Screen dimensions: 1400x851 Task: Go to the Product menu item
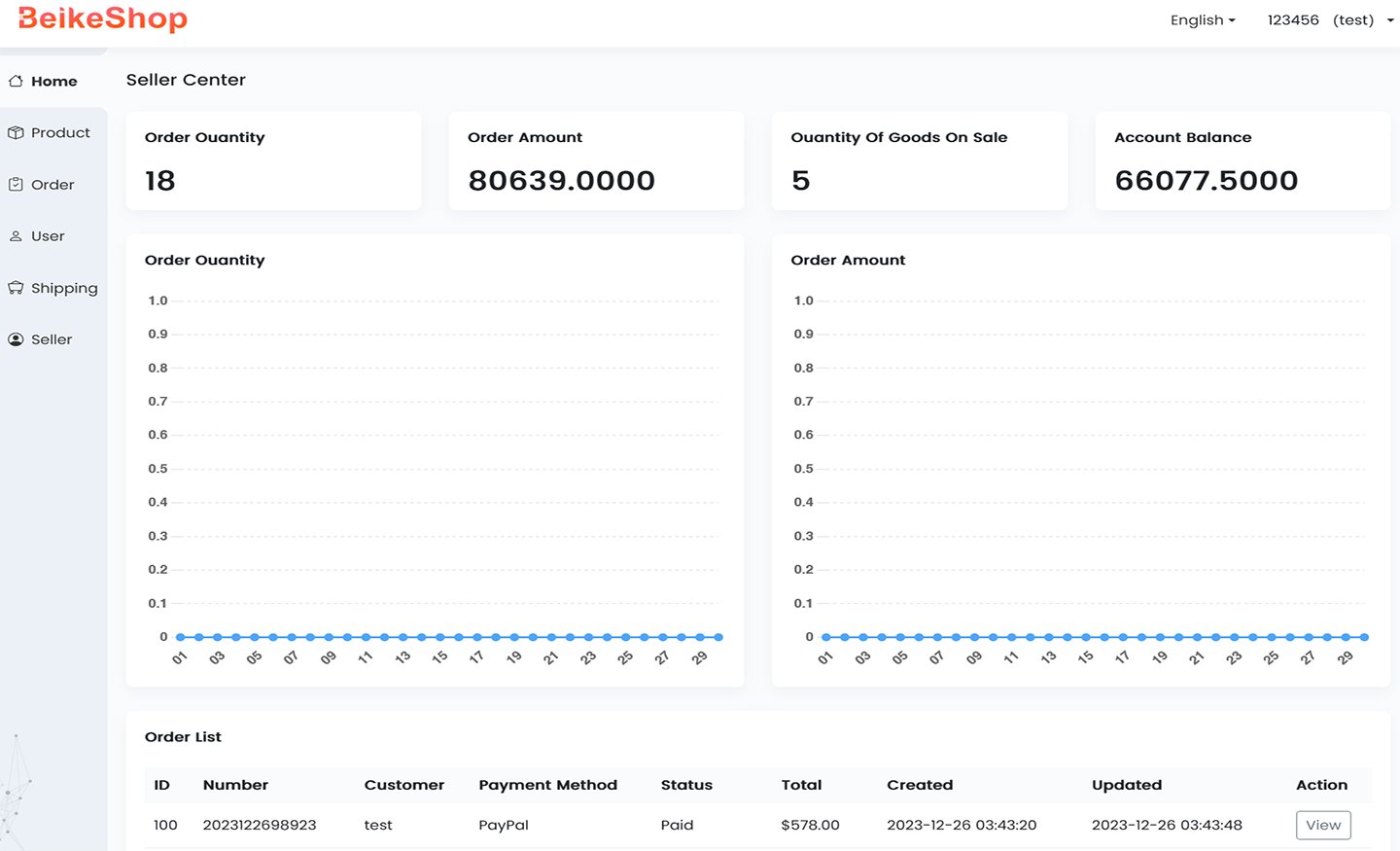(x=53, y=132)
